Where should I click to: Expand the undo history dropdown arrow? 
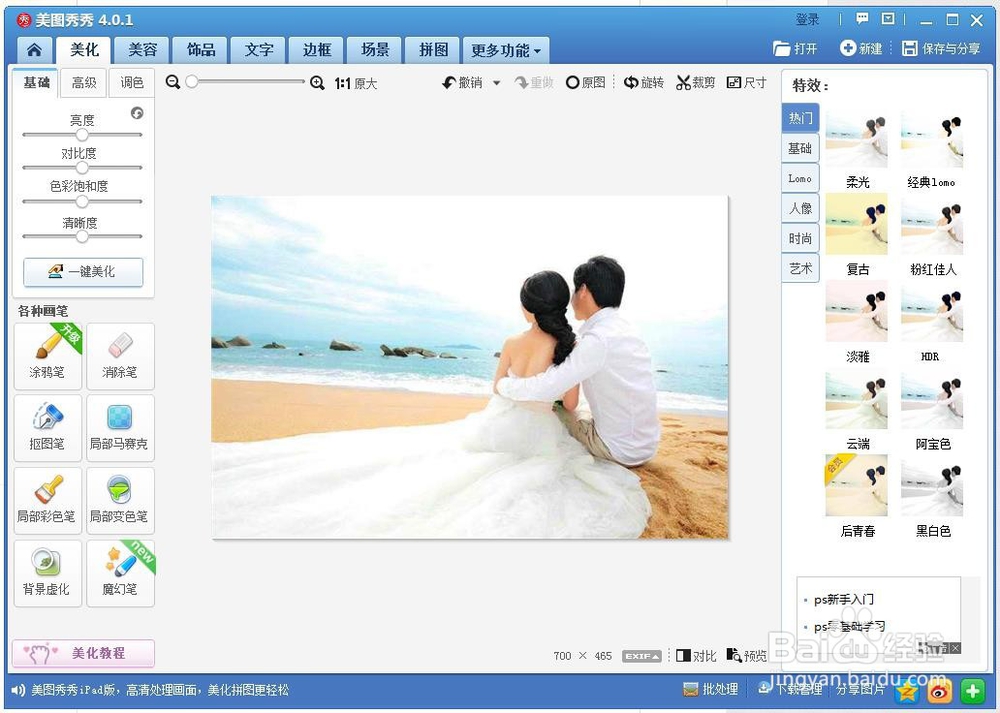[x=497, y=83]
